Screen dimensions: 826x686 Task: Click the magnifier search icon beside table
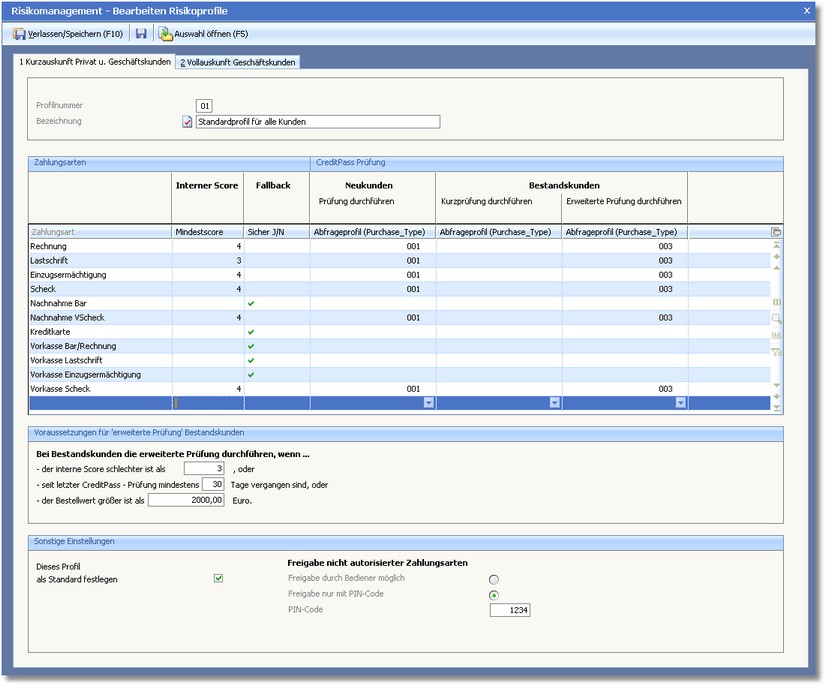point(776,318)
